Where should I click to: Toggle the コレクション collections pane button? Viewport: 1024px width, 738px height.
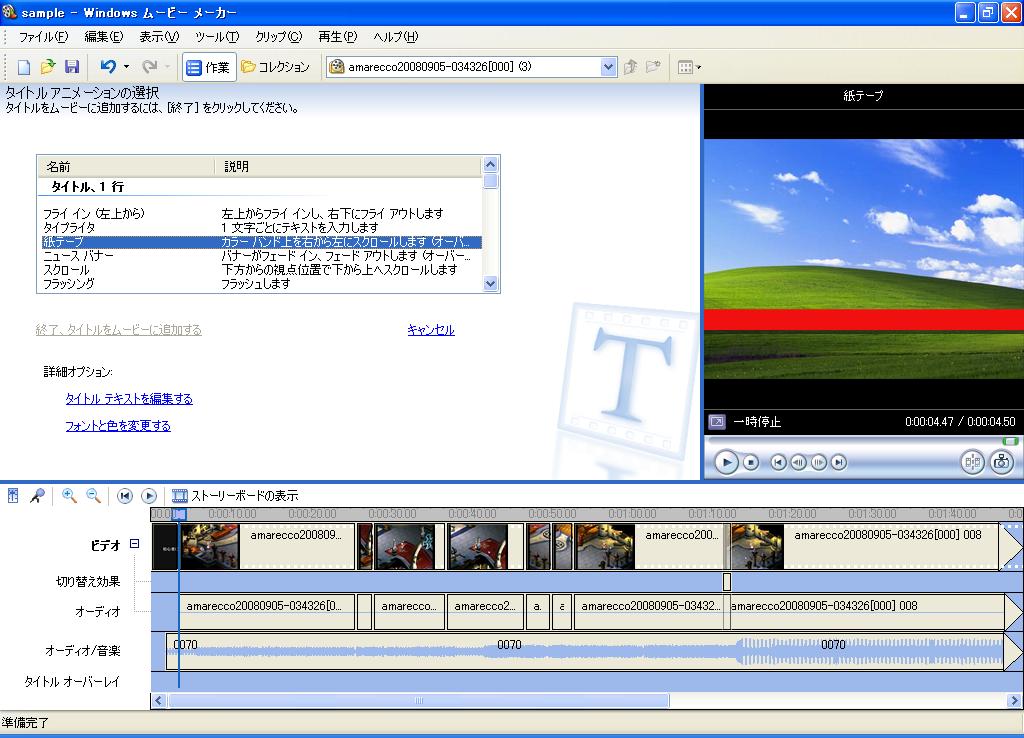click(276, 67)
